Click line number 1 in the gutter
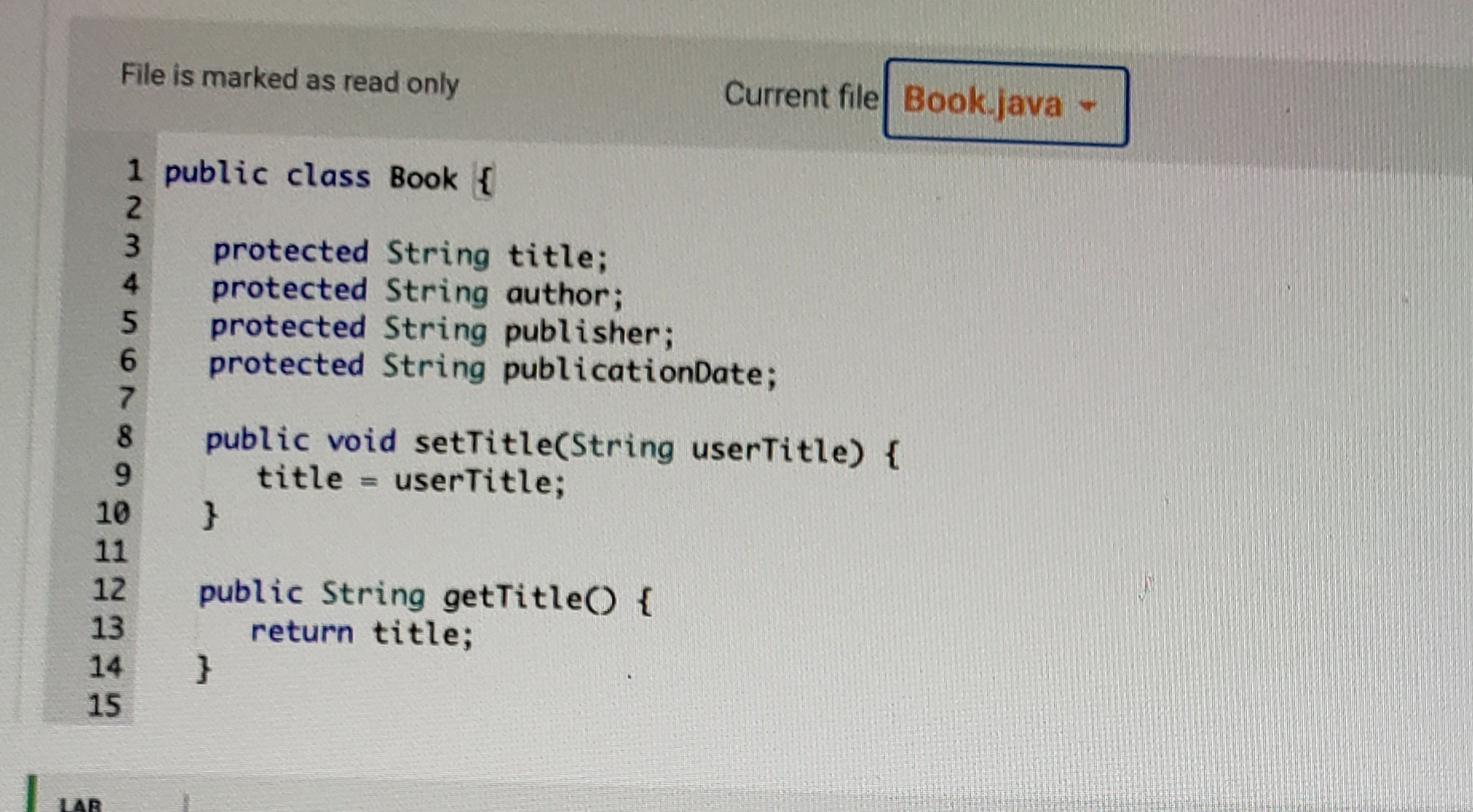 (136, 174)
